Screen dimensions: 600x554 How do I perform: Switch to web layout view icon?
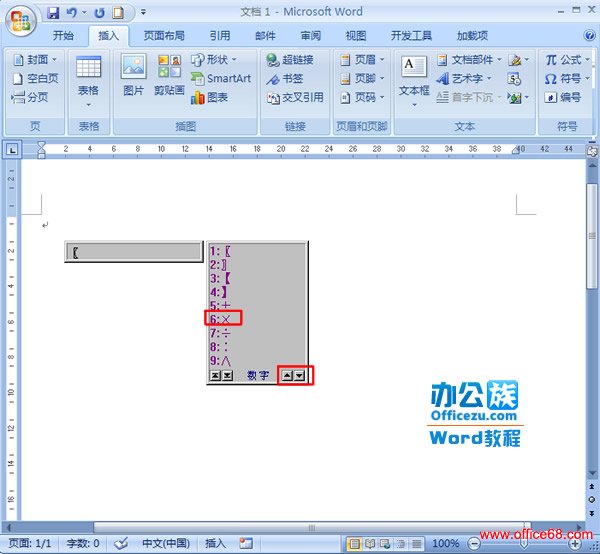[385, 543]
